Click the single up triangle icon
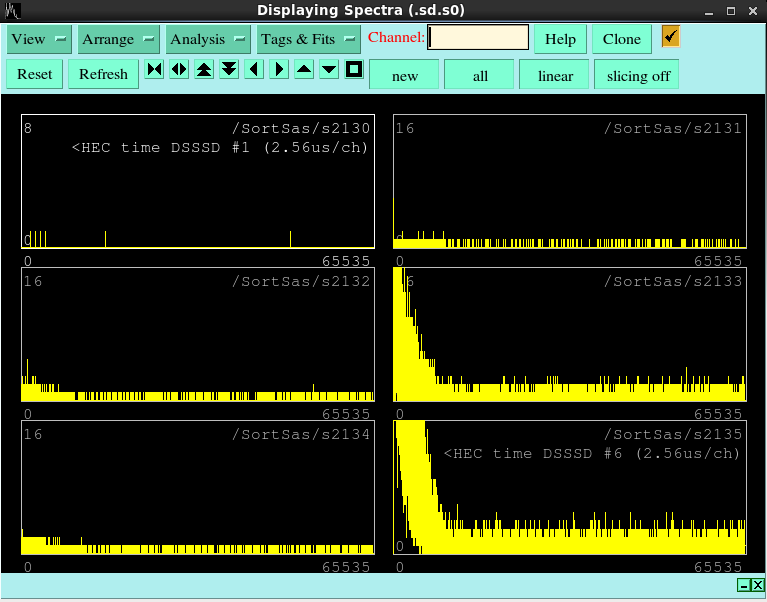The image size is (767, 602). [304, 70]
